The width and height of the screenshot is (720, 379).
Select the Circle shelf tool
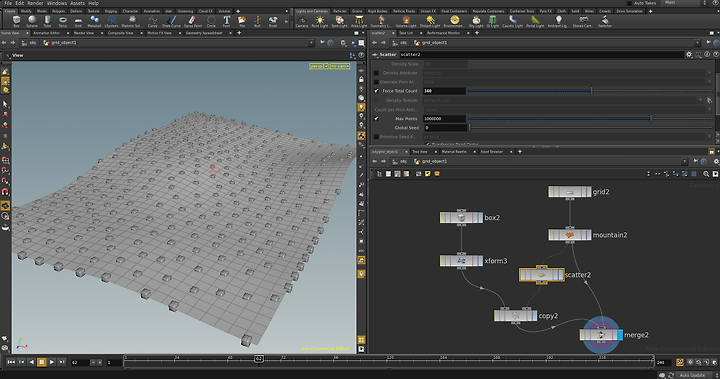click(211, 21)
